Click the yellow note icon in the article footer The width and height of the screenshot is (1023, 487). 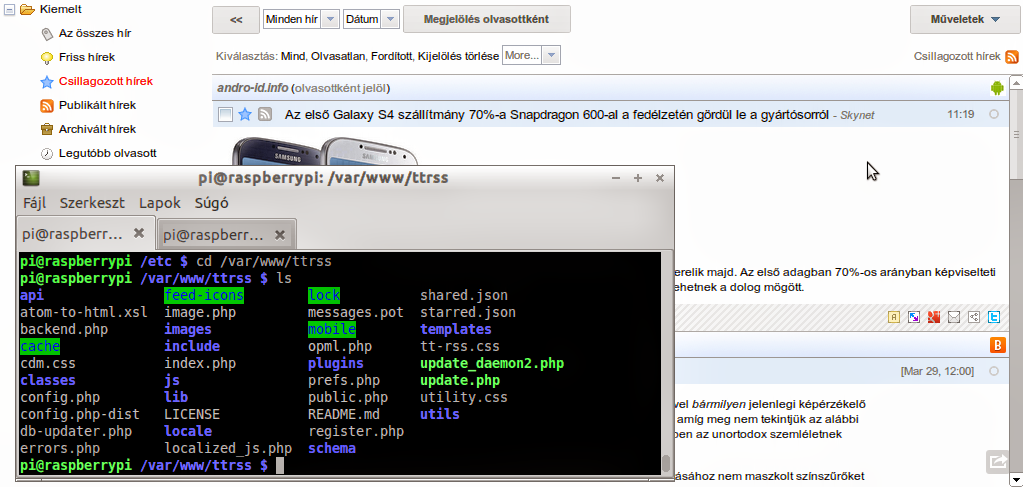(894, 317)
